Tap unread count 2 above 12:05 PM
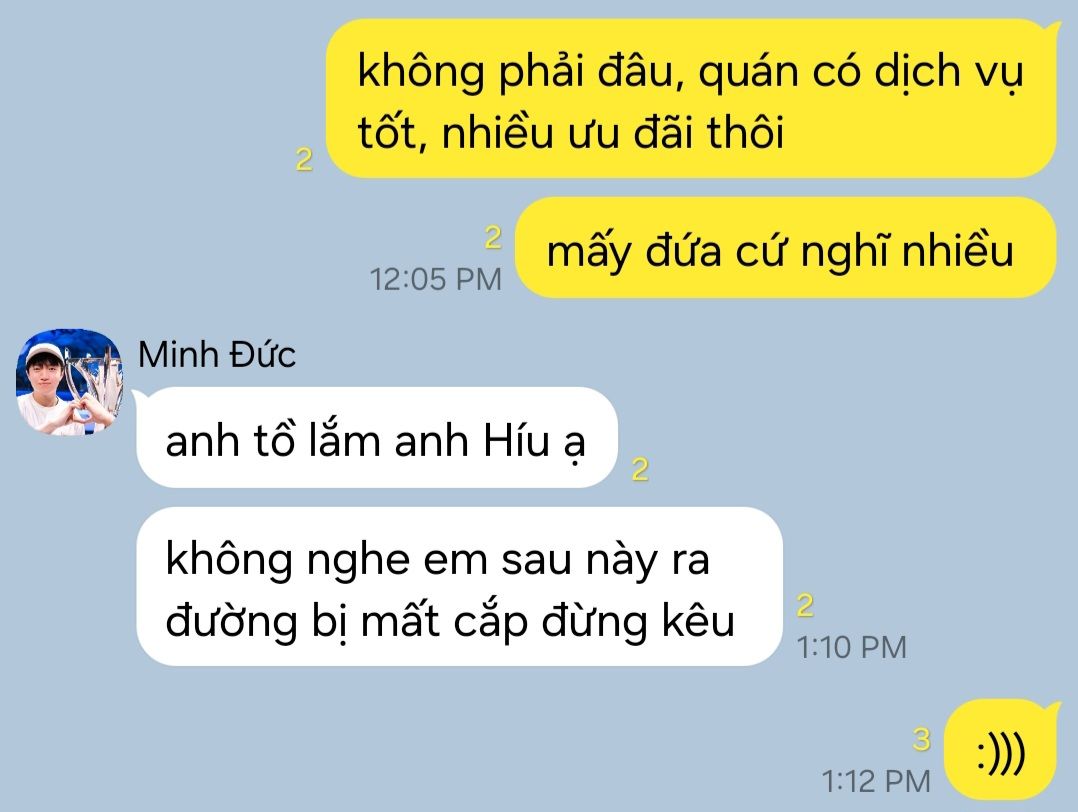This screenshot has width=1078, height=812. [493, 238]
